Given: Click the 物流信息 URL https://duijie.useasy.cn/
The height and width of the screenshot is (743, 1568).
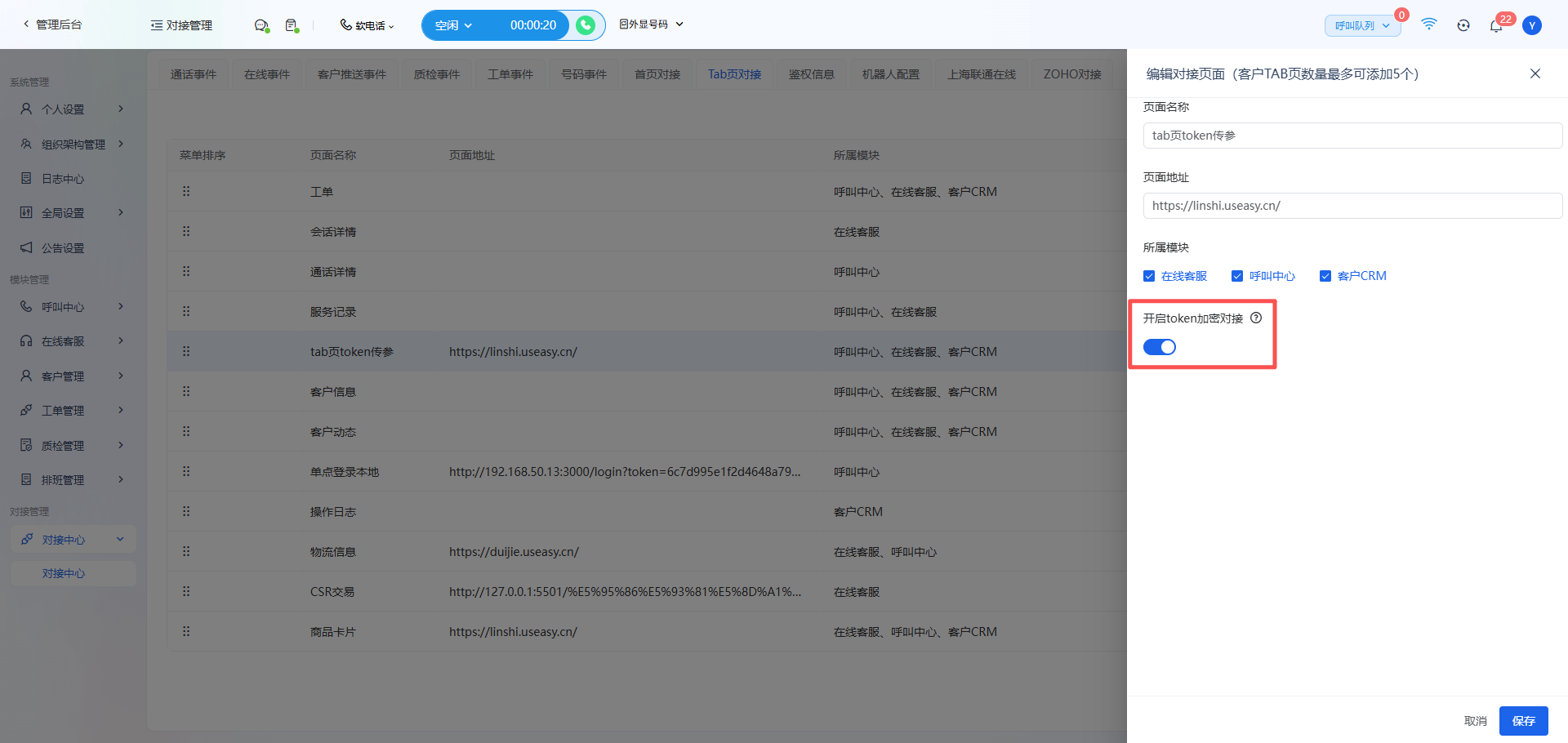Looking at the screenshot, I should coord(514,552).
